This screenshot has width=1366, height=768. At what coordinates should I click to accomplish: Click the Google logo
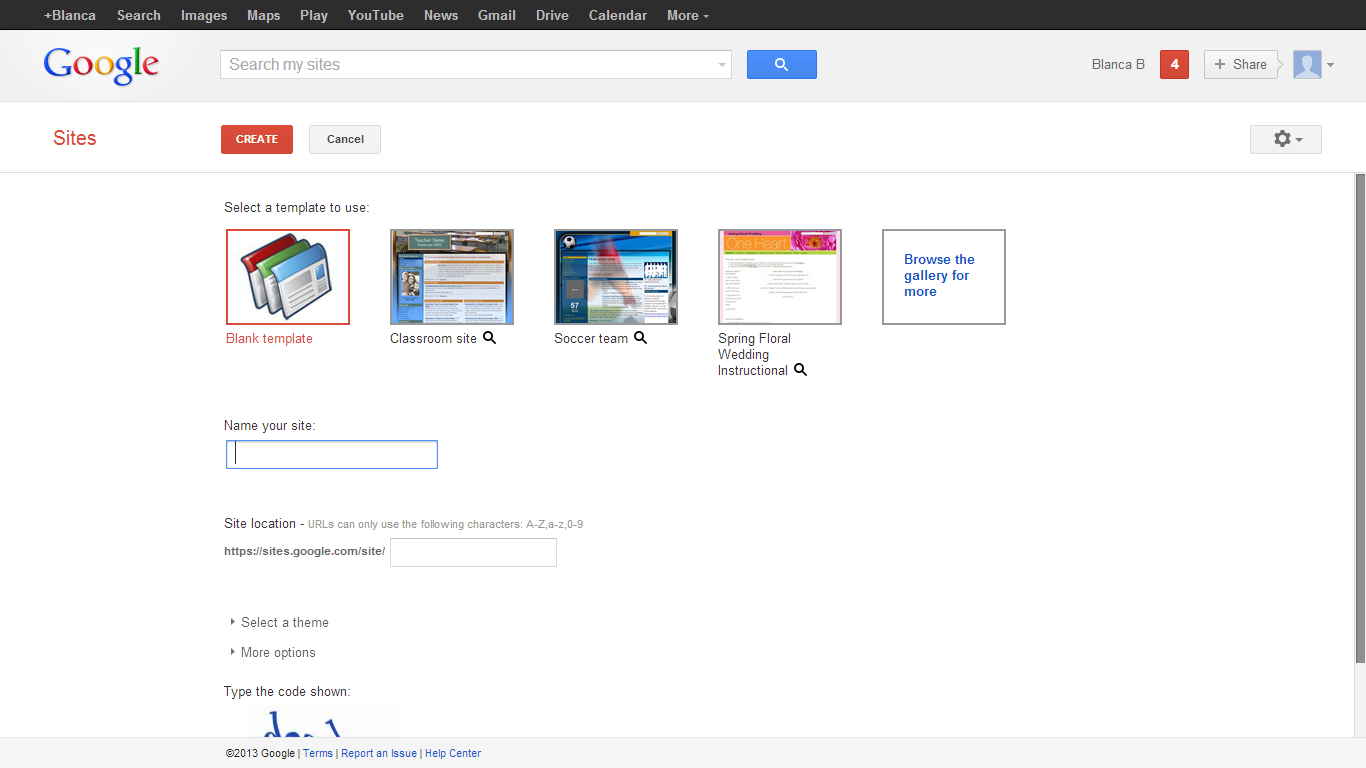(101, 65)
